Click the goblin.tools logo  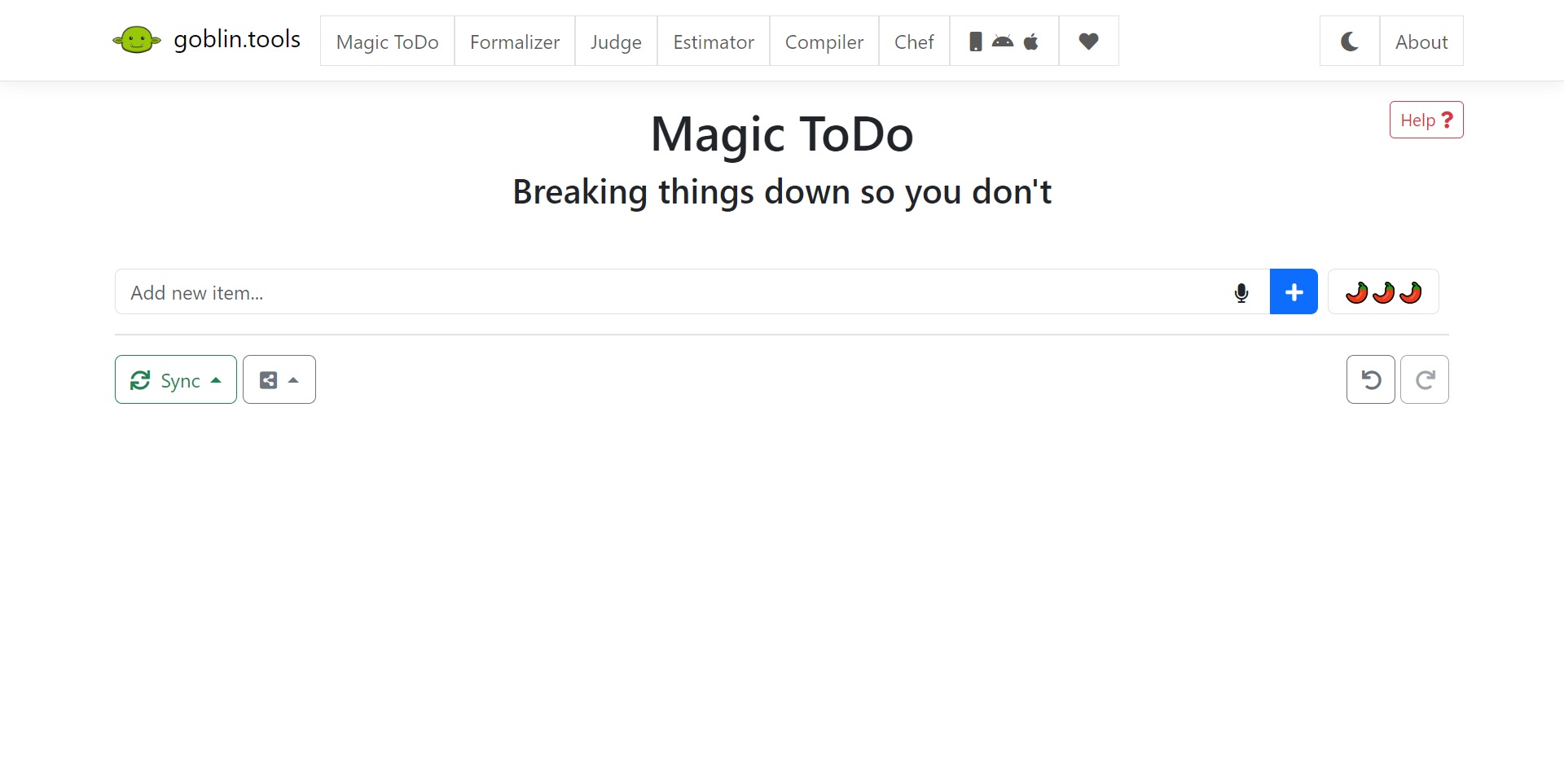(x=136, y=40)
